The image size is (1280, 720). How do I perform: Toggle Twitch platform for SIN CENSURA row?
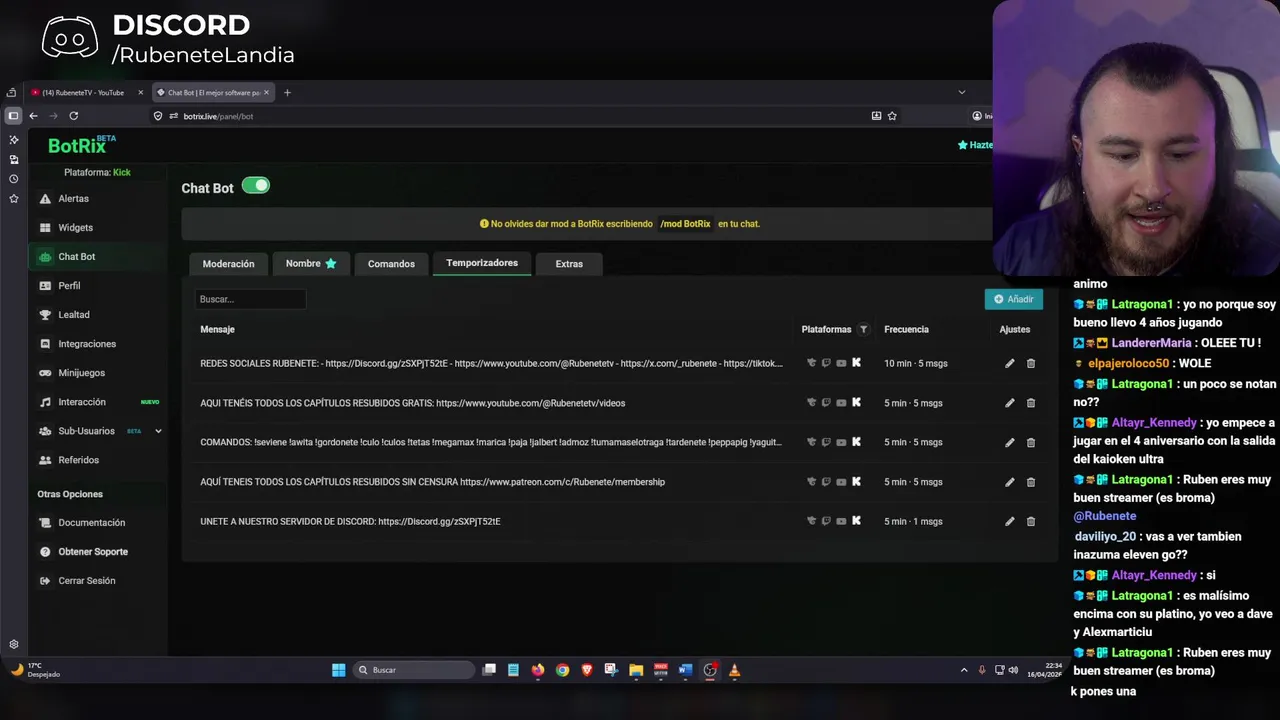coord(826,482)
